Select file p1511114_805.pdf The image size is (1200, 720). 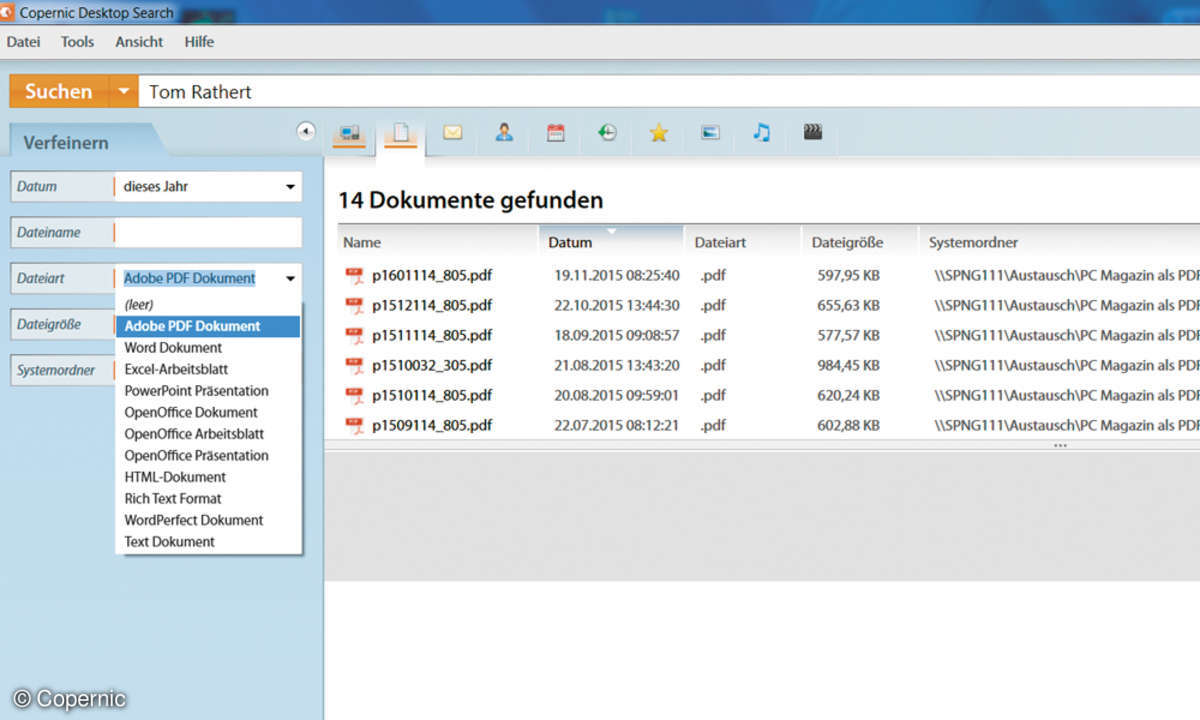coord(432,335)
